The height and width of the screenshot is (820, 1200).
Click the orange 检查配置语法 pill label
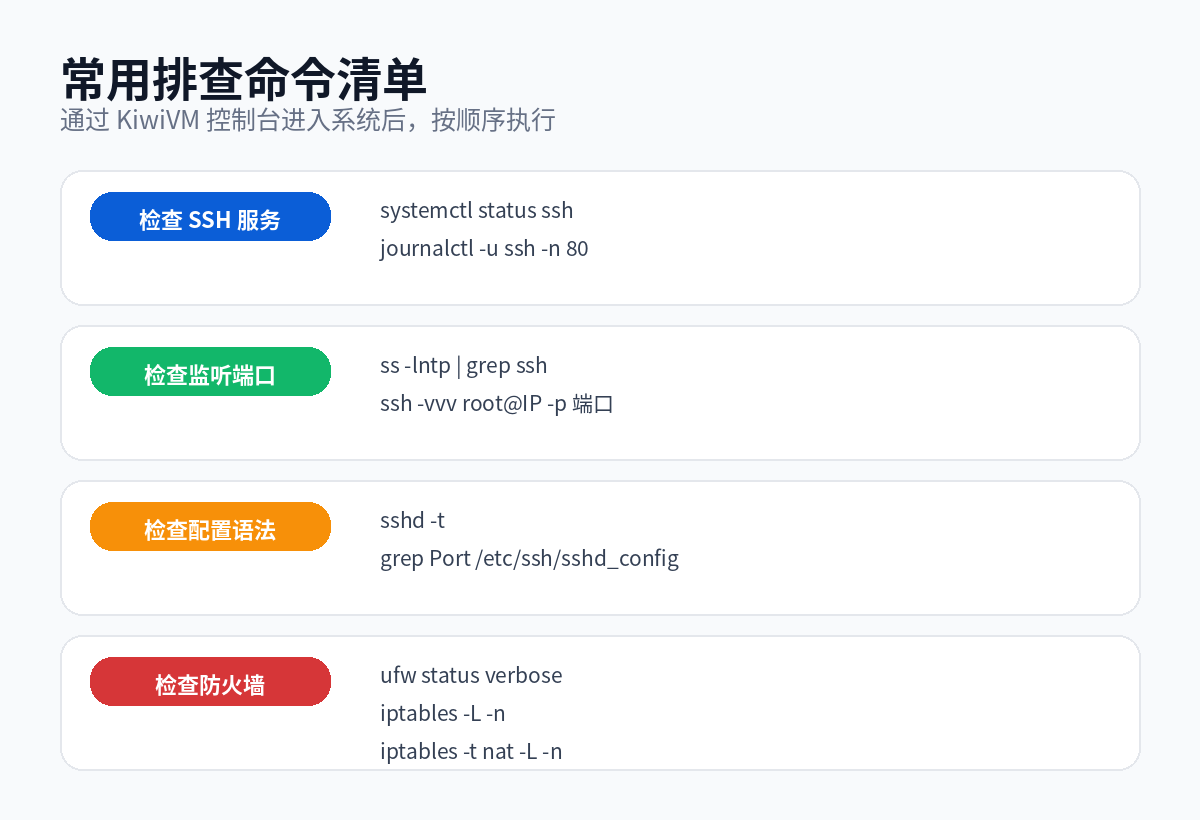tap(210, 527)
